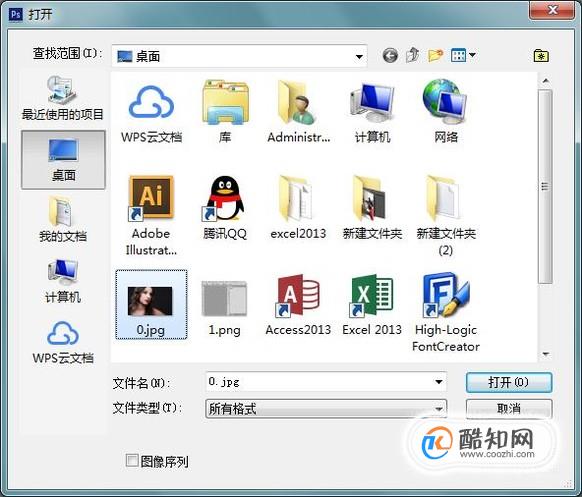
Task: Open the favorites folder star icon
Action: point(541,56)
